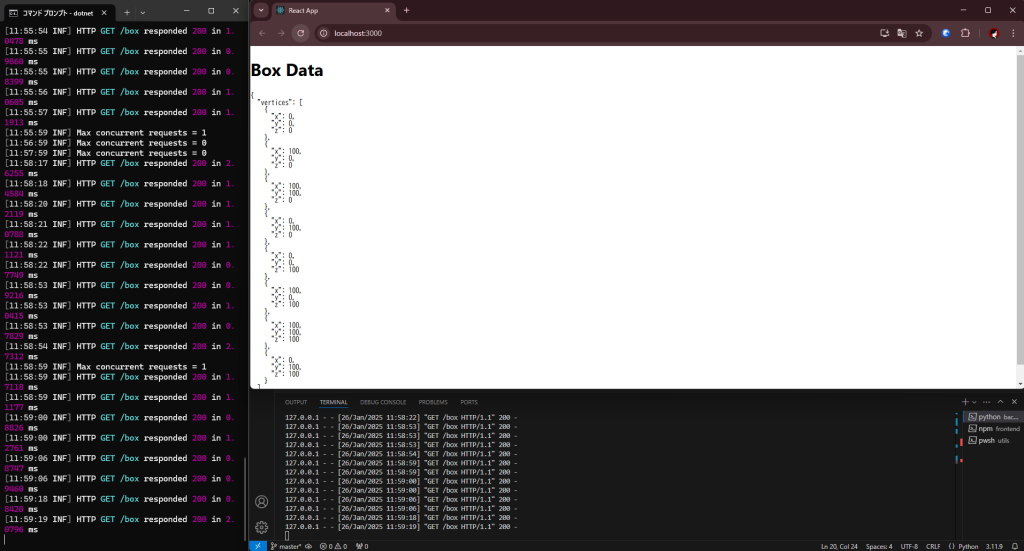Viewport: 1024px width, 551px height.
Task: Open Chrome's three-dot menu
Action: pyautogui.click(x=1014, y=33)
